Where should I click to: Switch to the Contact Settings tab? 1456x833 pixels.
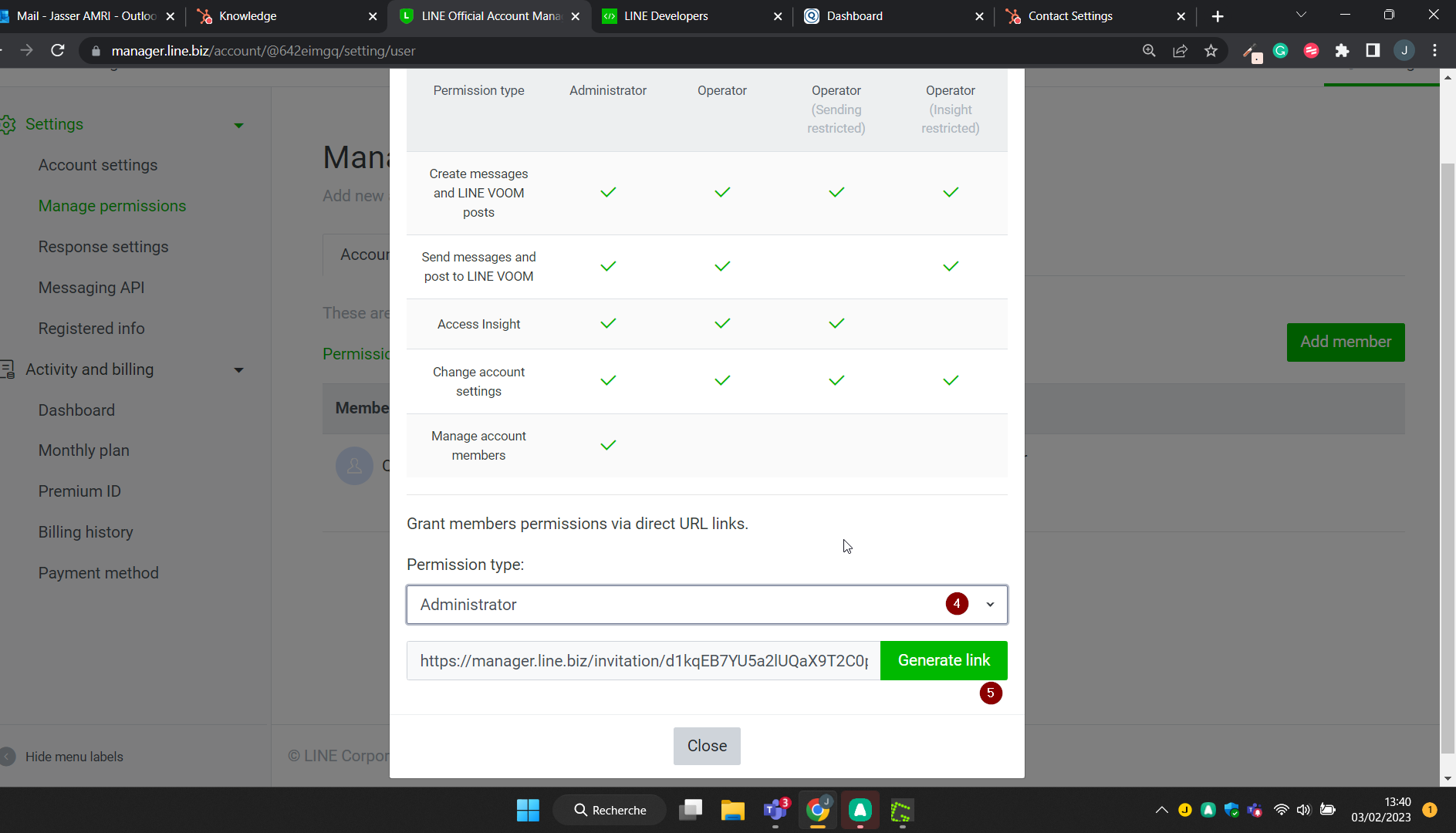[x=1069, y=16]
